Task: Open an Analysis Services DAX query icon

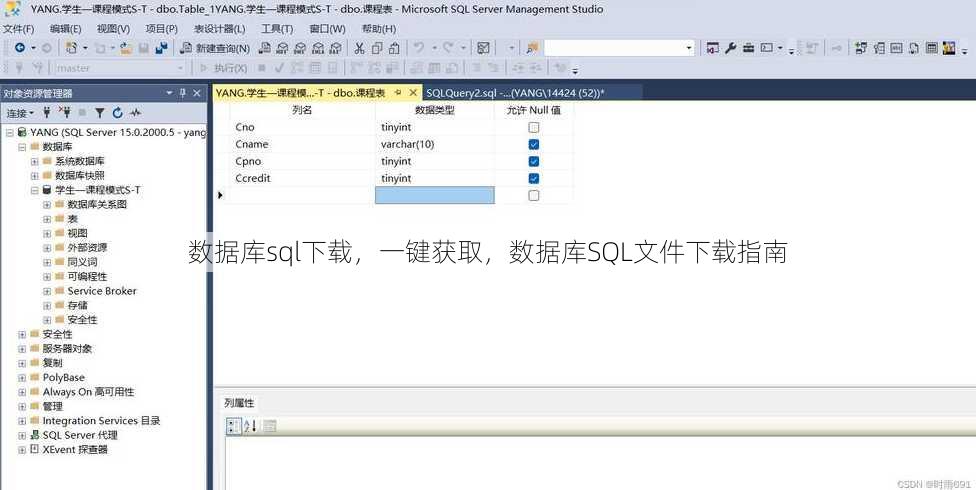Action: click(x=336, y=48)
